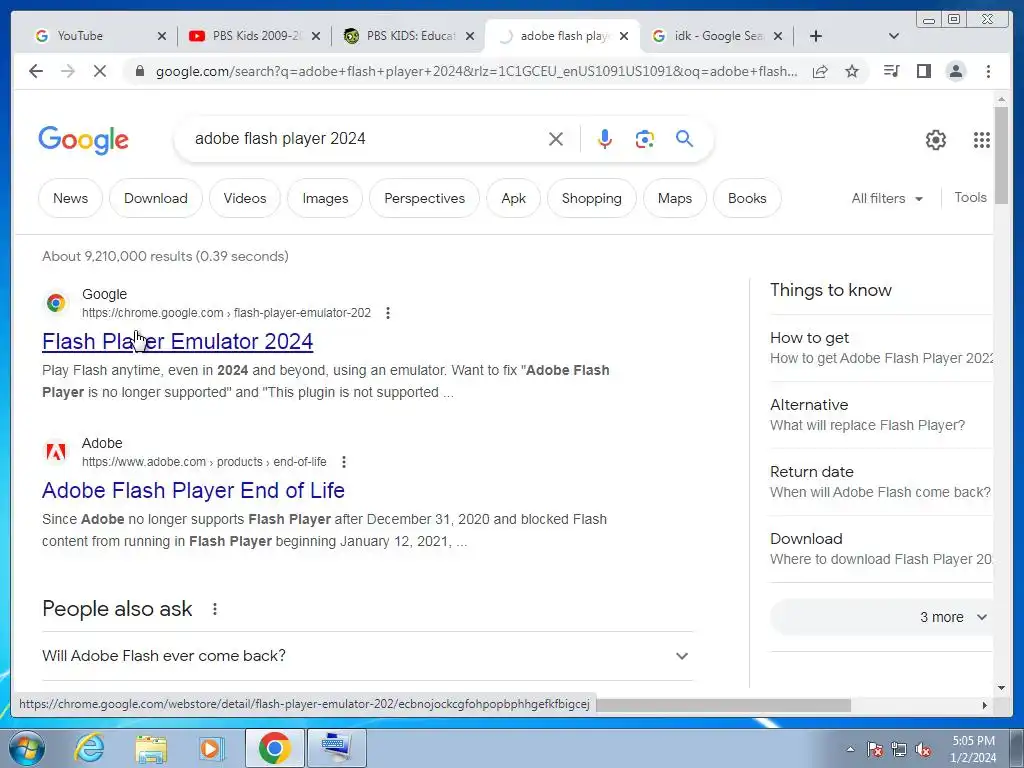The image size is (1024, 768).
Task: Open the tab search dropdown arrow
Action: [894, 36]
